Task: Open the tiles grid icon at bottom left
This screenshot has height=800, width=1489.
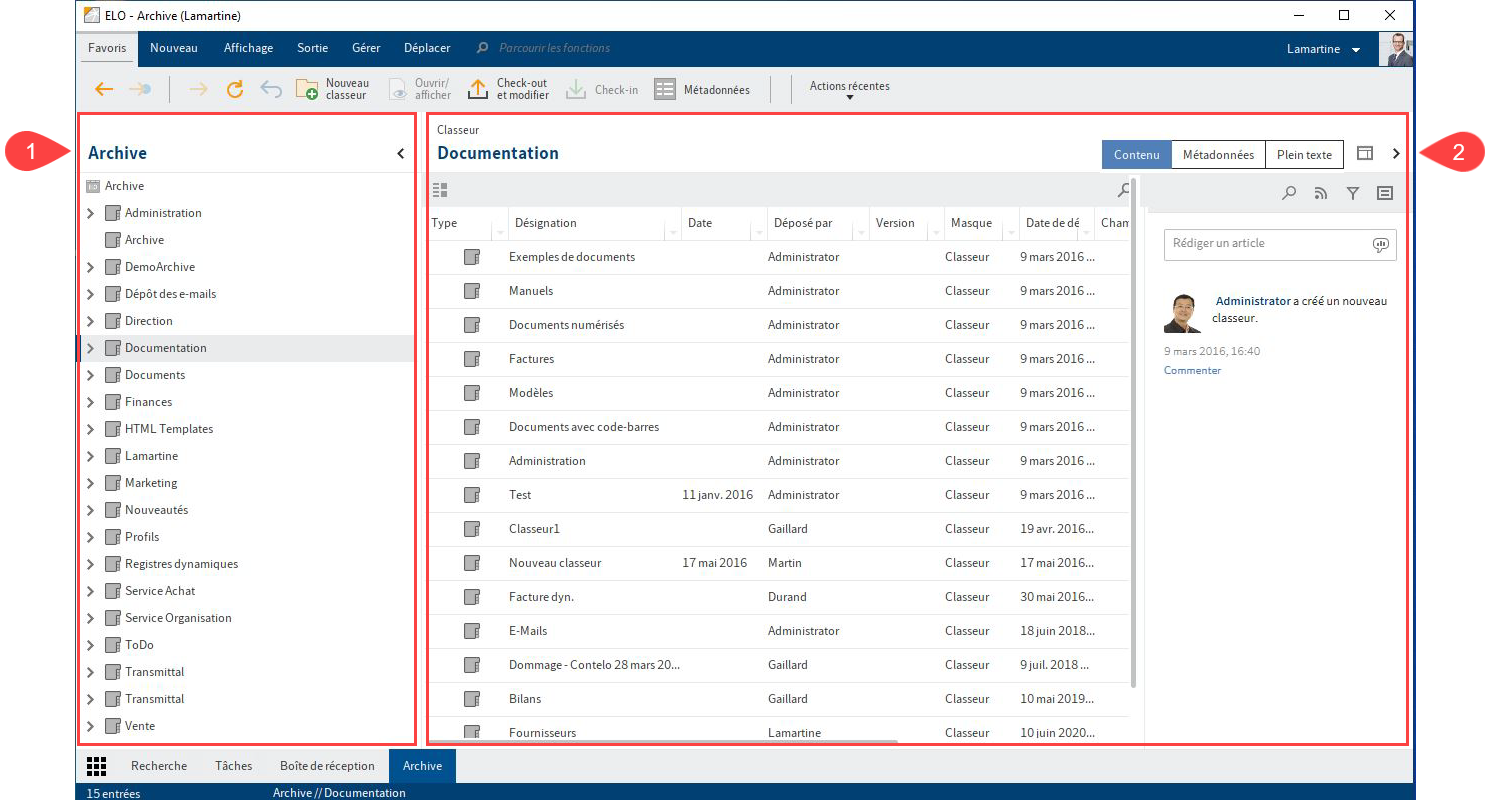Action: 96,767
